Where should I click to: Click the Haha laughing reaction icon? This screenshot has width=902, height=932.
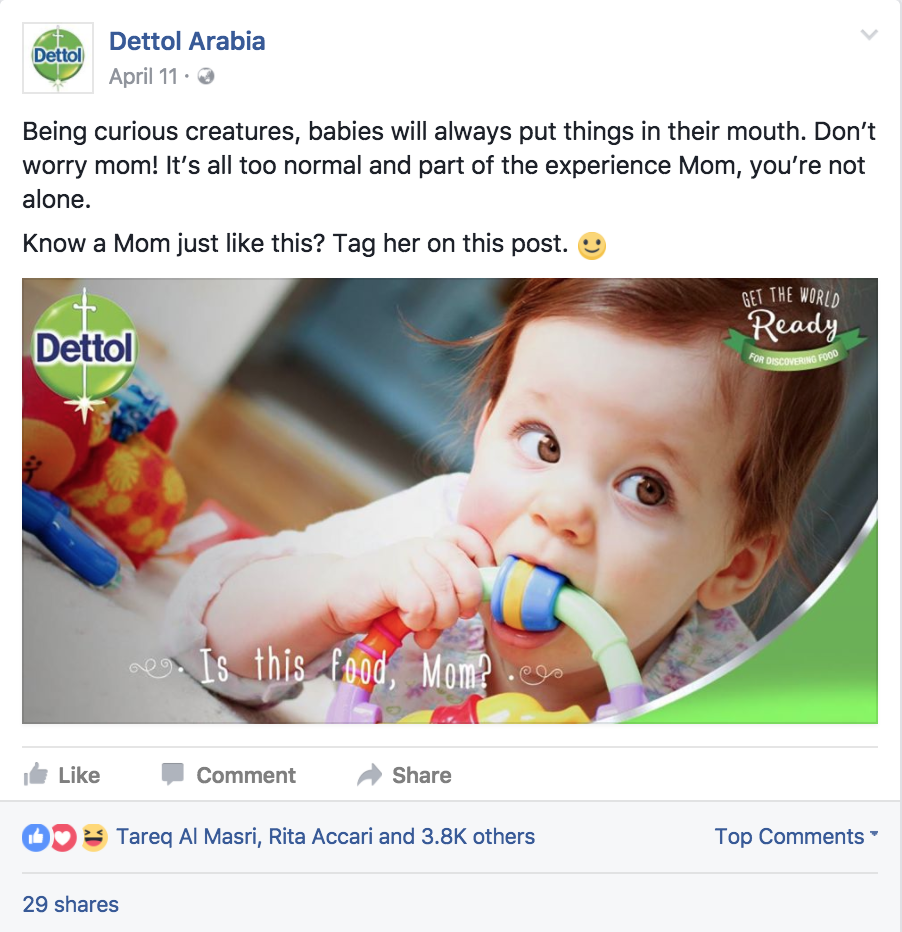(94, 837)
